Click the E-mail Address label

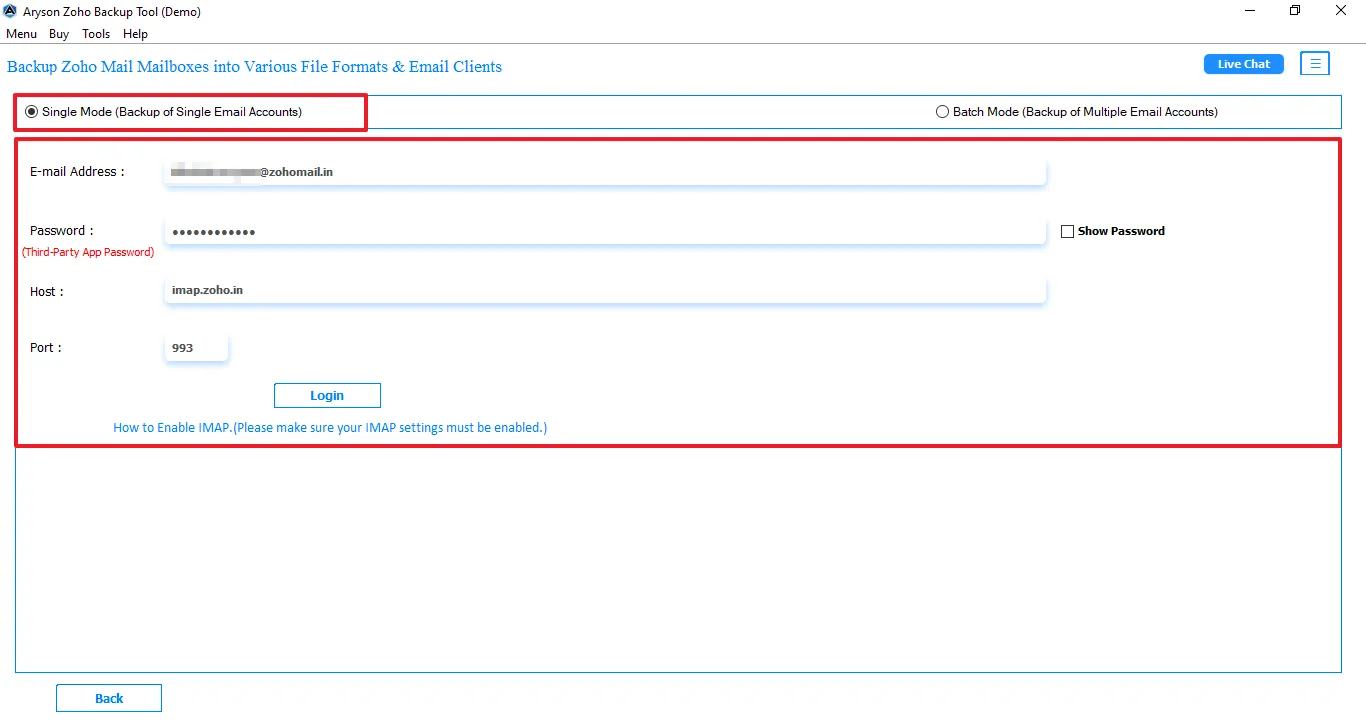(77, 172)
